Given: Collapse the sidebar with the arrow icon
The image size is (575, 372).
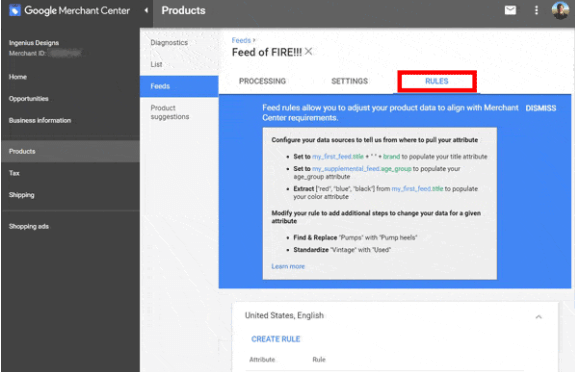Looking at the screenshot, I should 146,10.
